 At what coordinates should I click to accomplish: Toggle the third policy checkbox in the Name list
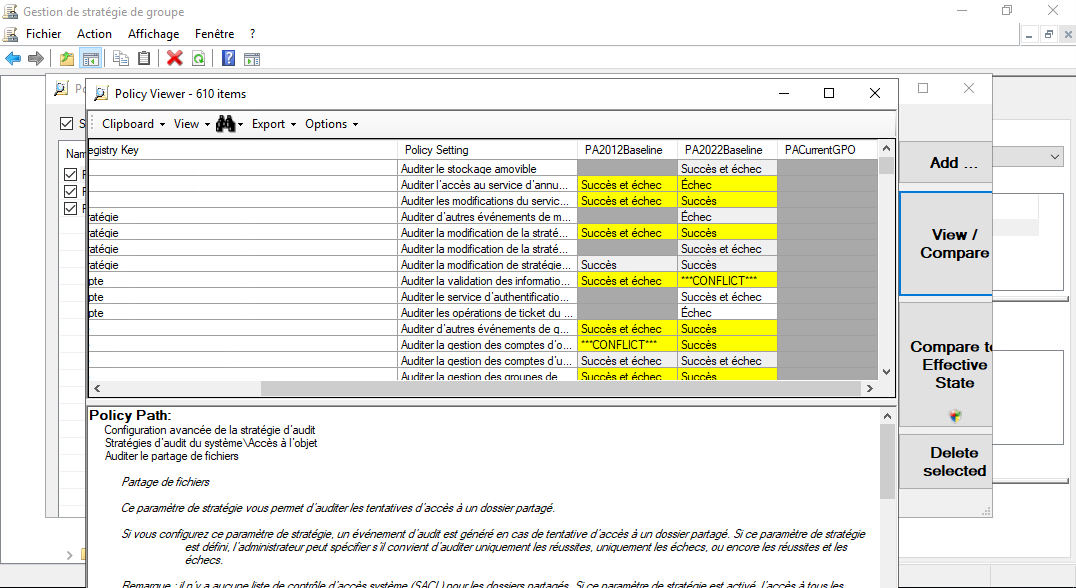click(70, 208)
